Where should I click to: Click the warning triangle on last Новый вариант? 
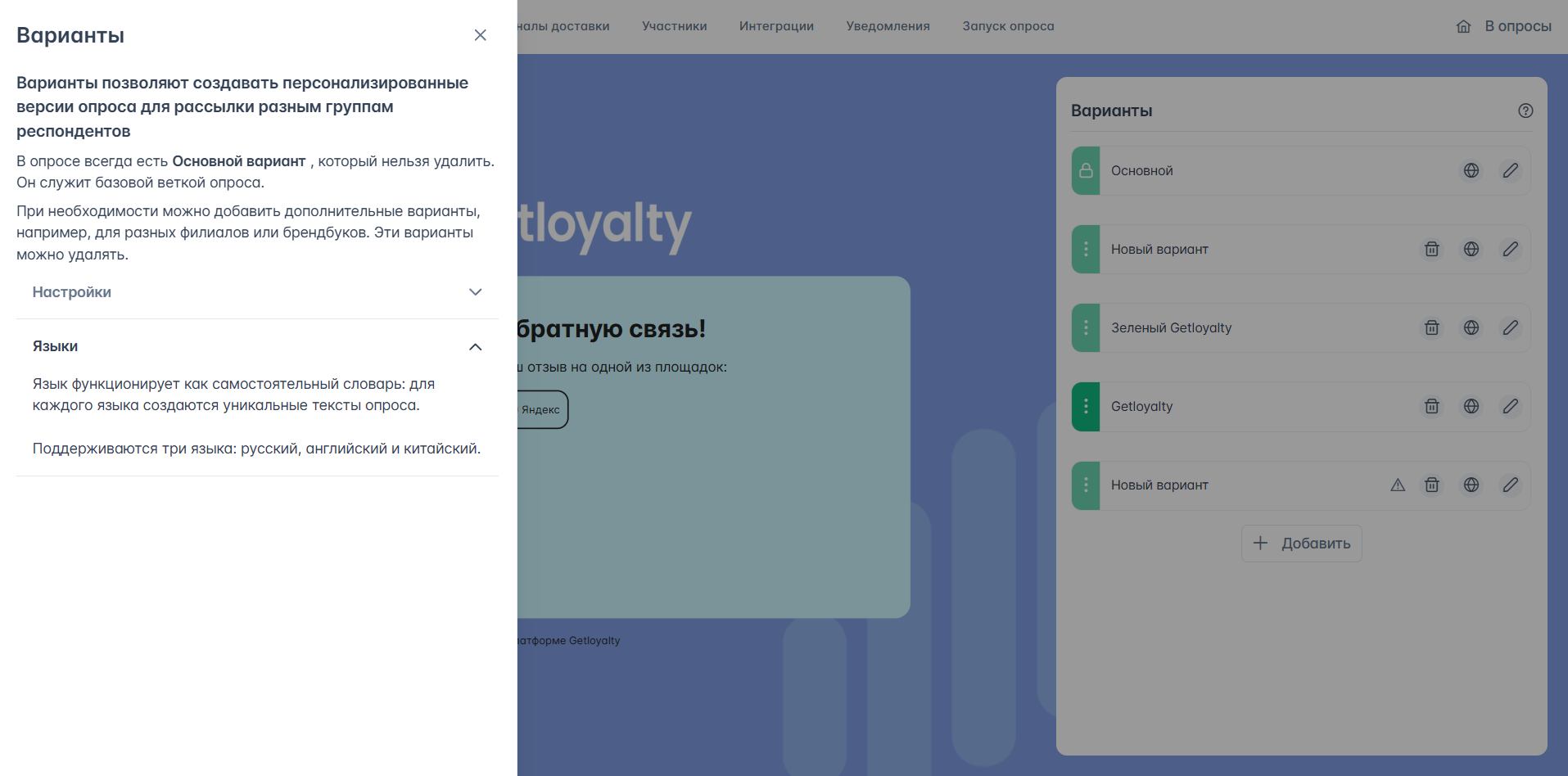click(x=1398, y=485)
